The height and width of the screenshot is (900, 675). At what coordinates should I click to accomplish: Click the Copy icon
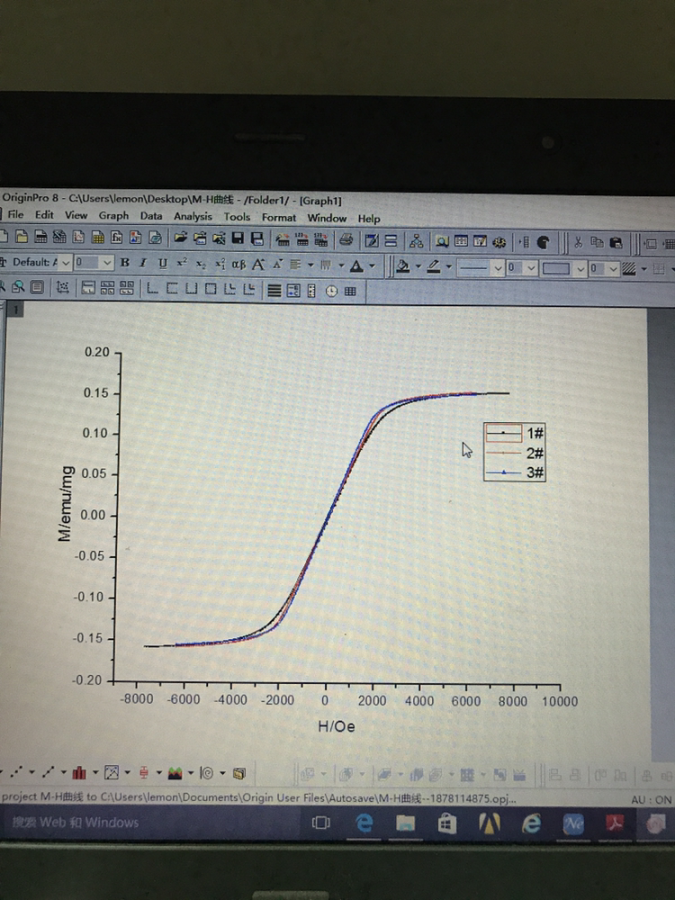click(x=597, y=243)
